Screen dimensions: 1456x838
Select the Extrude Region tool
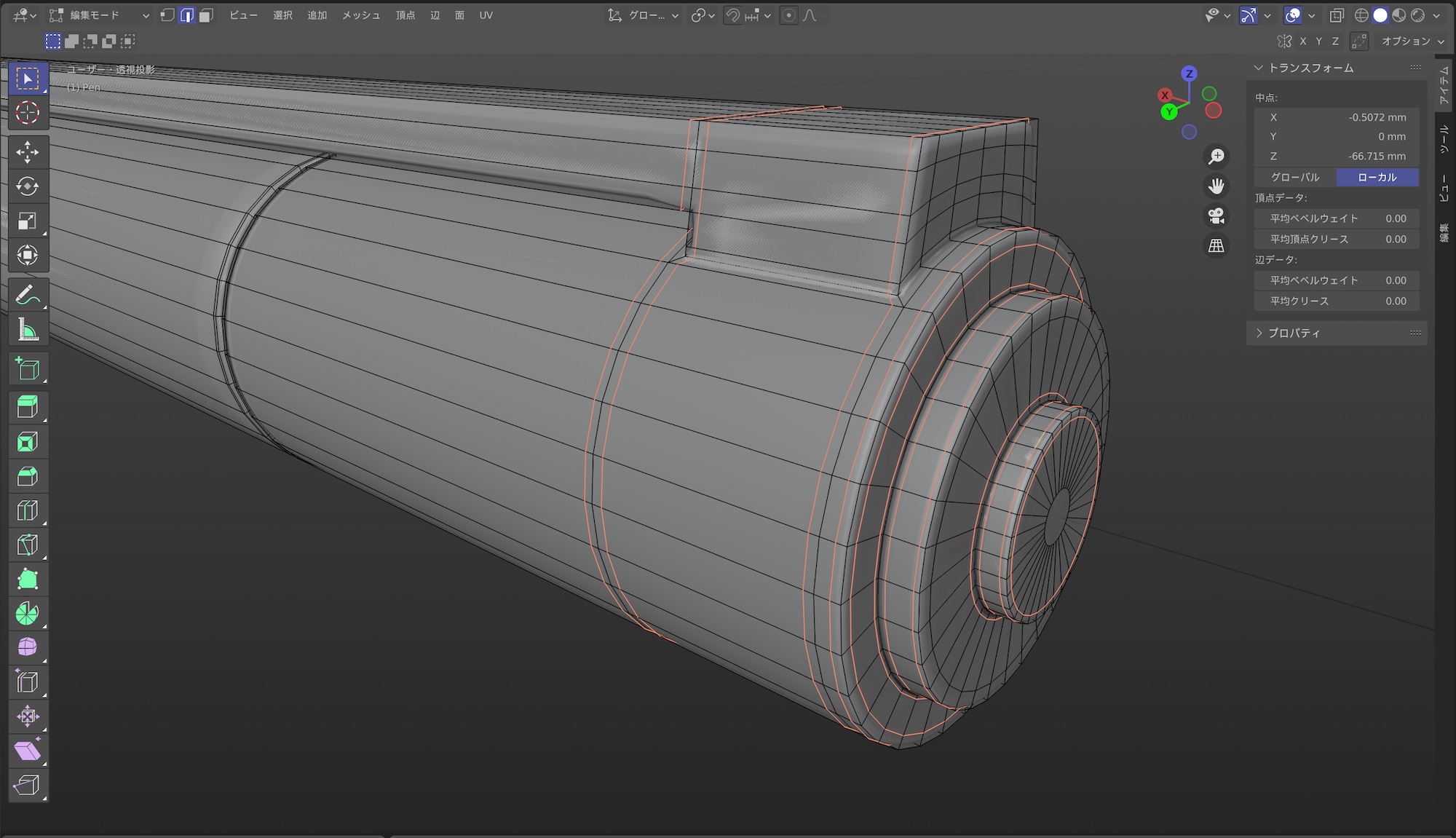(28, 407)
